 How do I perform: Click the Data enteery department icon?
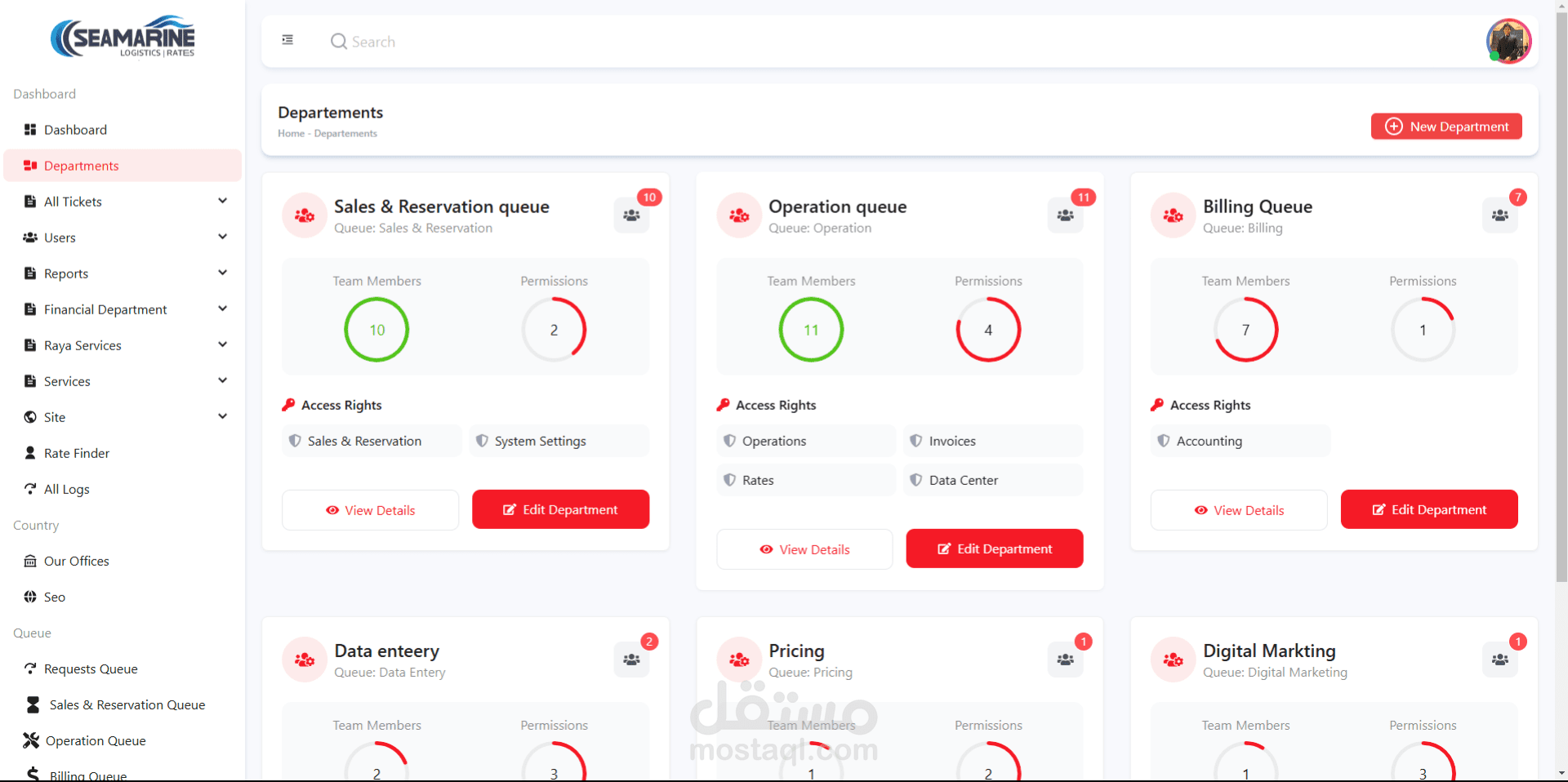(305, 660)
